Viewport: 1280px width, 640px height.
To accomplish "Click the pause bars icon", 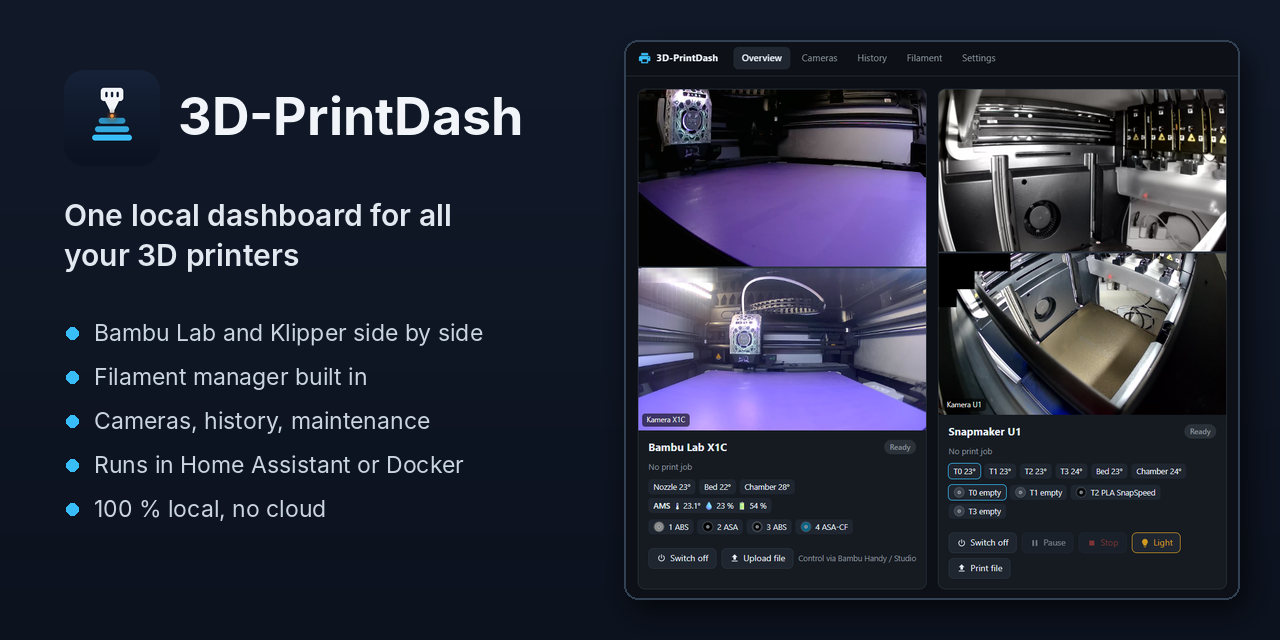I will (x=1035, y=543).
